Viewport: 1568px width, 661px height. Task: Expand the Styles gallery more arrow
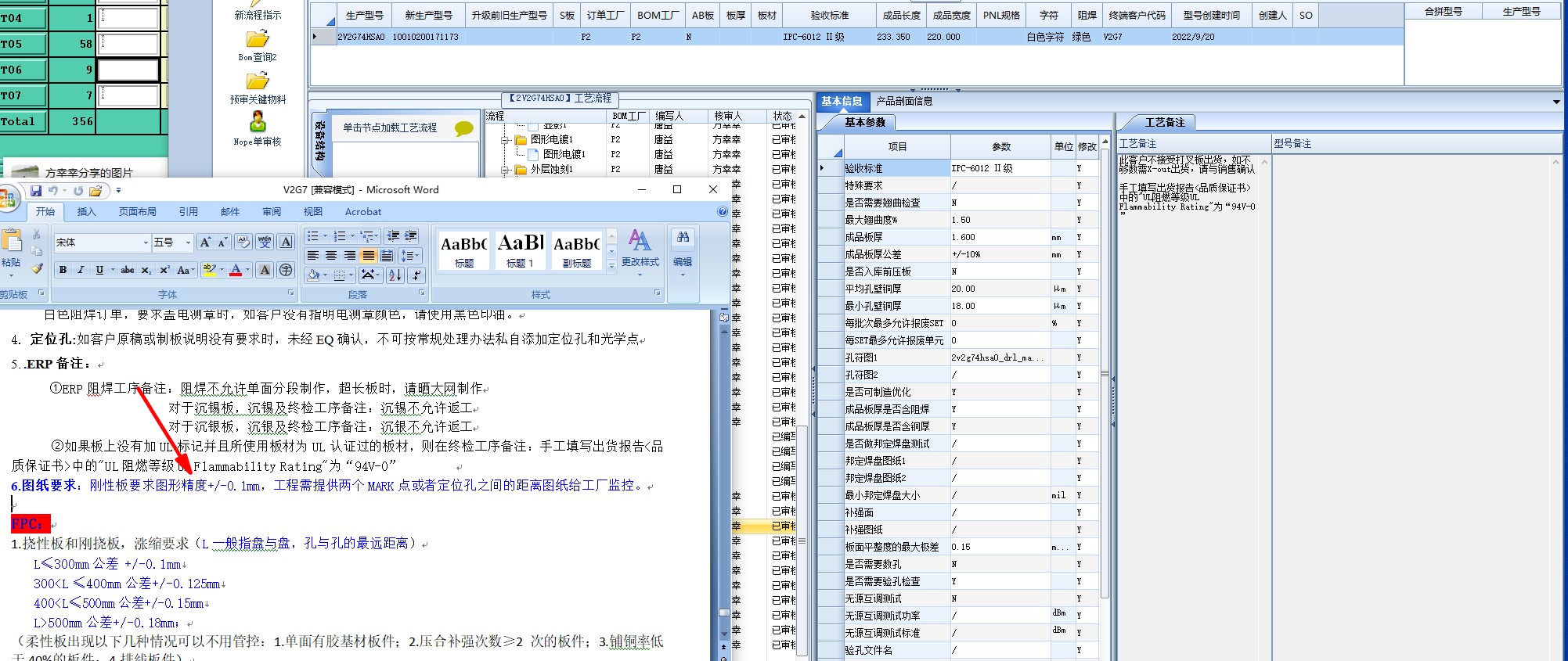(x=611, y=266)
